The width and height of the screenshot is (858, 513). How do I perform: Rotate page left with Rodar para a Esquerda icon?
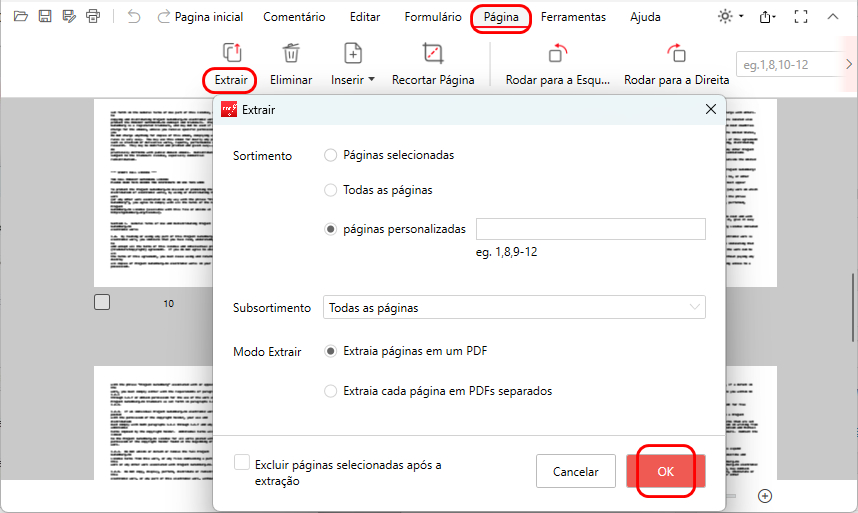[x=558, y=53]
